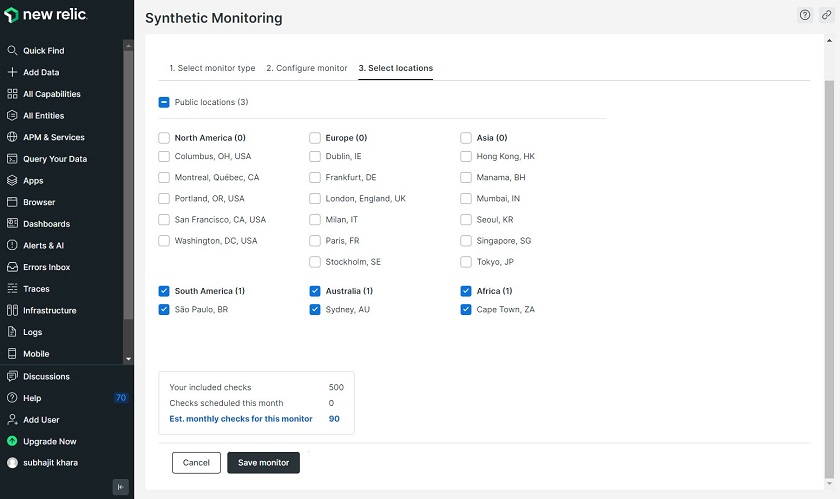Click the green Upgrade Now icon

(x=12, y=441)
